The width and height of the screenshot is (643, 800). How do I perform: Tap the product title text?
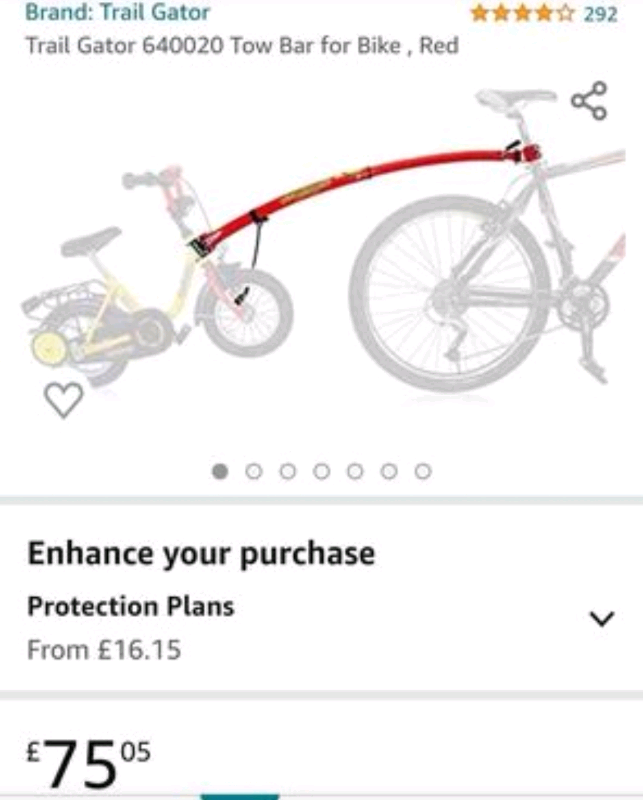point(241,46)
